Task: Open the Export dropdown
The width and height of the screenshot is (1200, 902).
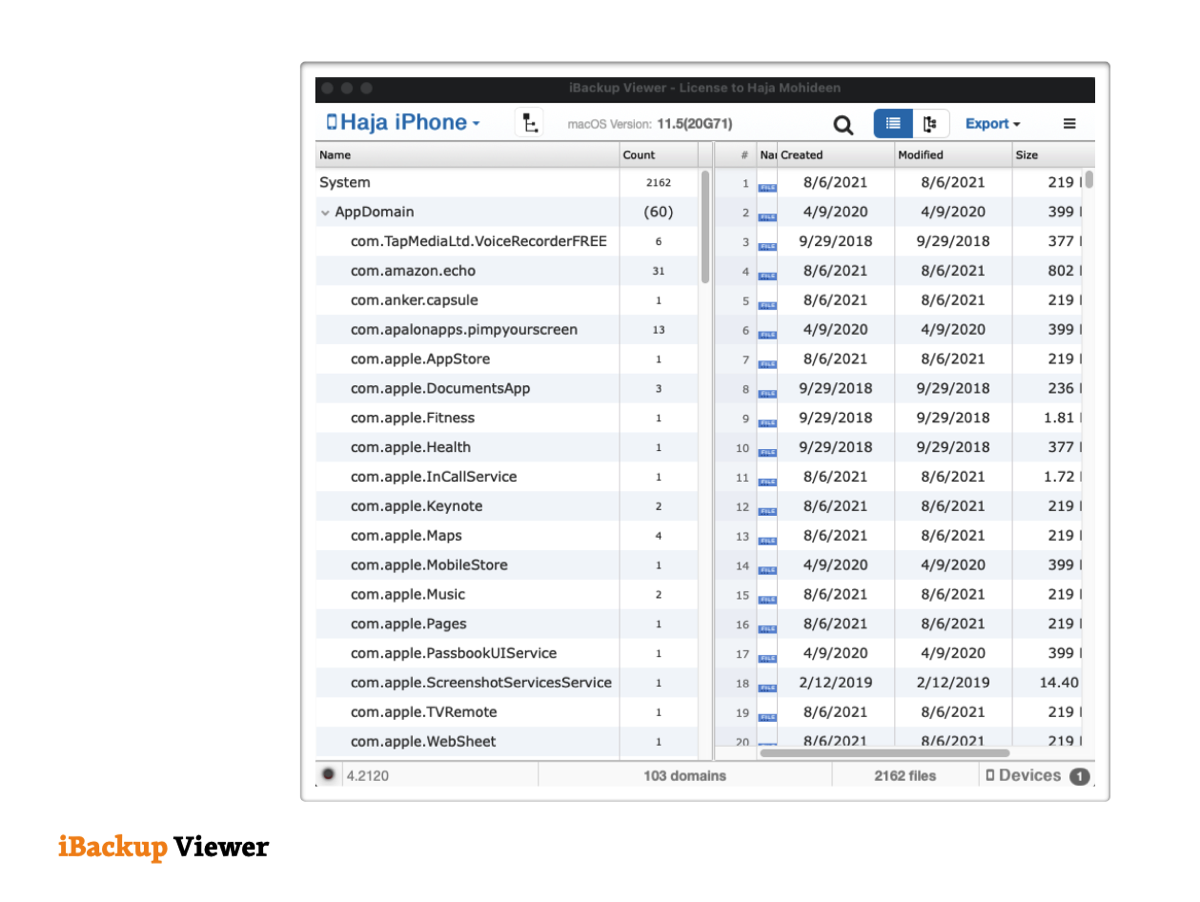Action: point(992,124)
